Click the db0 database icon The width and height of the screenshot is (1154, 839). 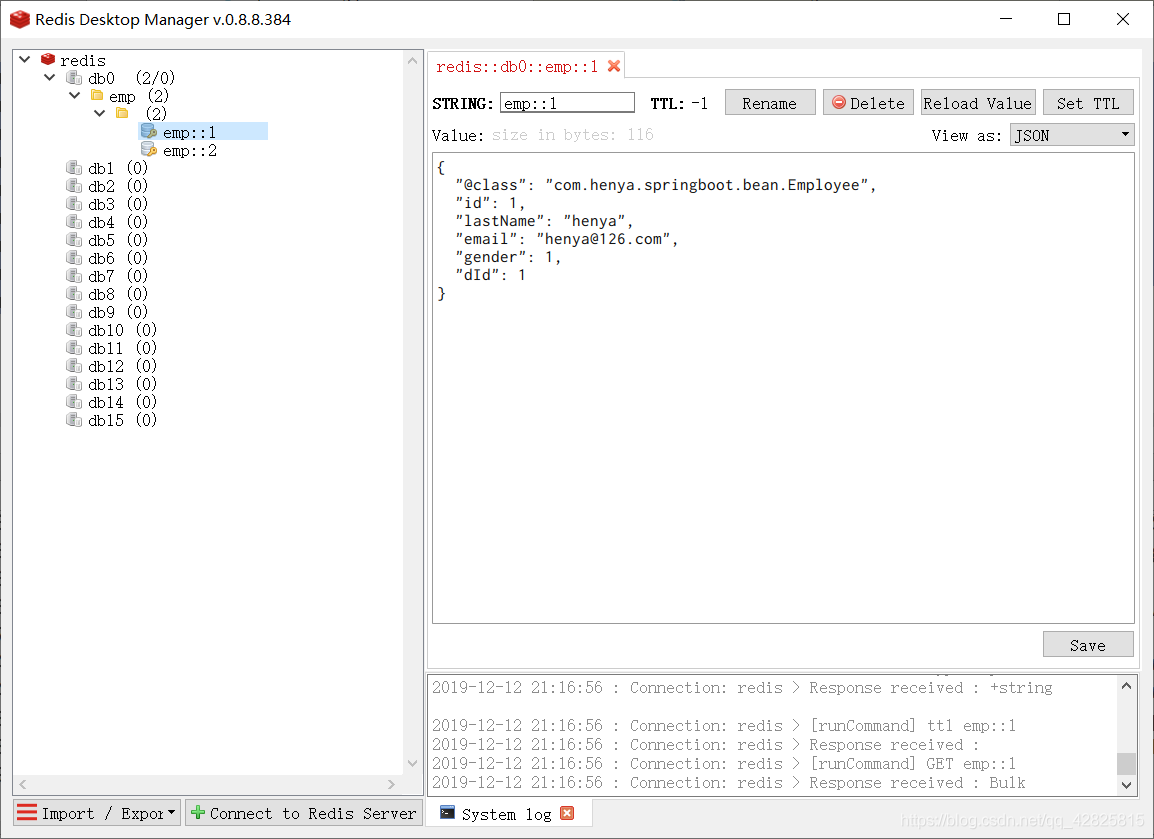(74, 78)
